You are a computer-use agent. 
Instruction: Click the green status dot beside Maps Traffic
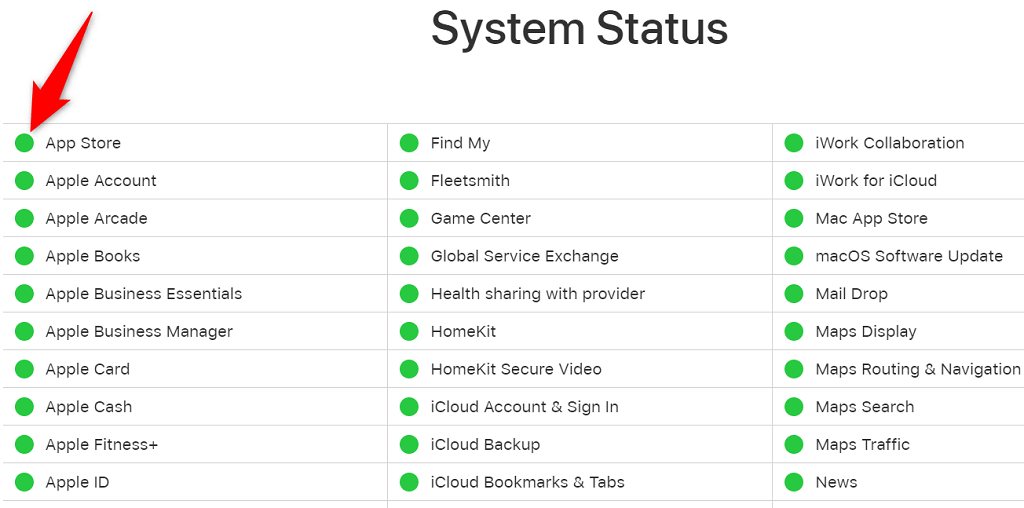[793, 445]
